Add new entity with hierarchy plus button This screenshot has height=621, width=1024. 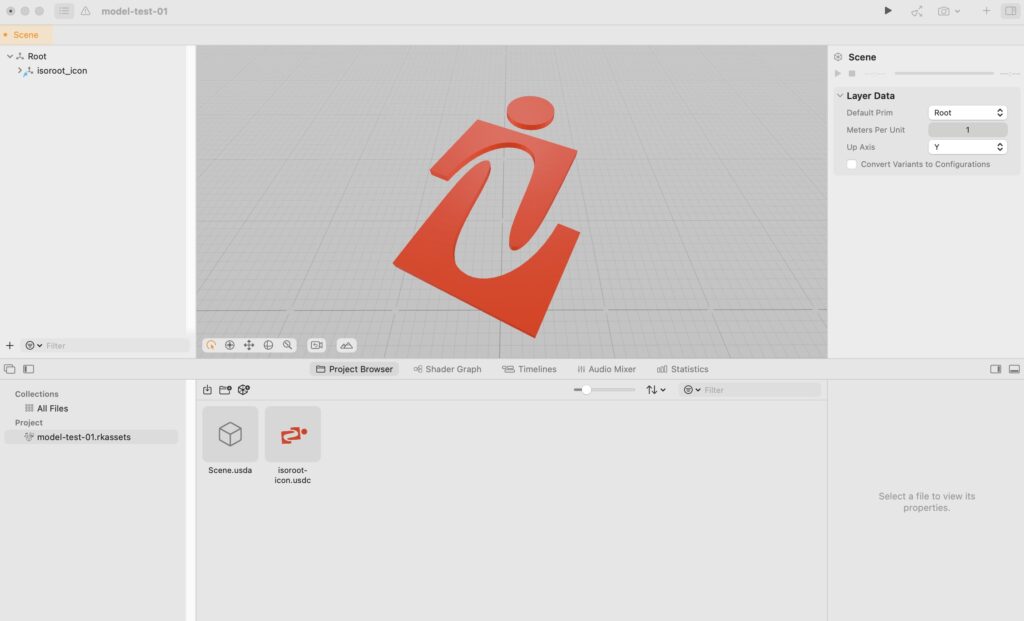click(10, 345)
